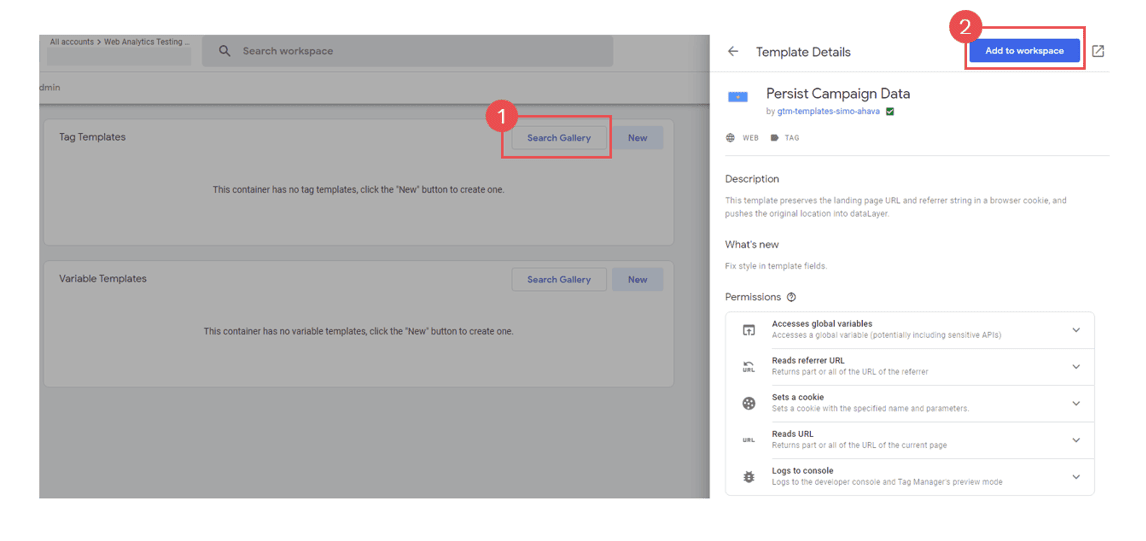Image resolution: width=1146 pixels, height=541 pixels.
Task: Click the Persist Campaign Data template icon
Action: point(738,97)
